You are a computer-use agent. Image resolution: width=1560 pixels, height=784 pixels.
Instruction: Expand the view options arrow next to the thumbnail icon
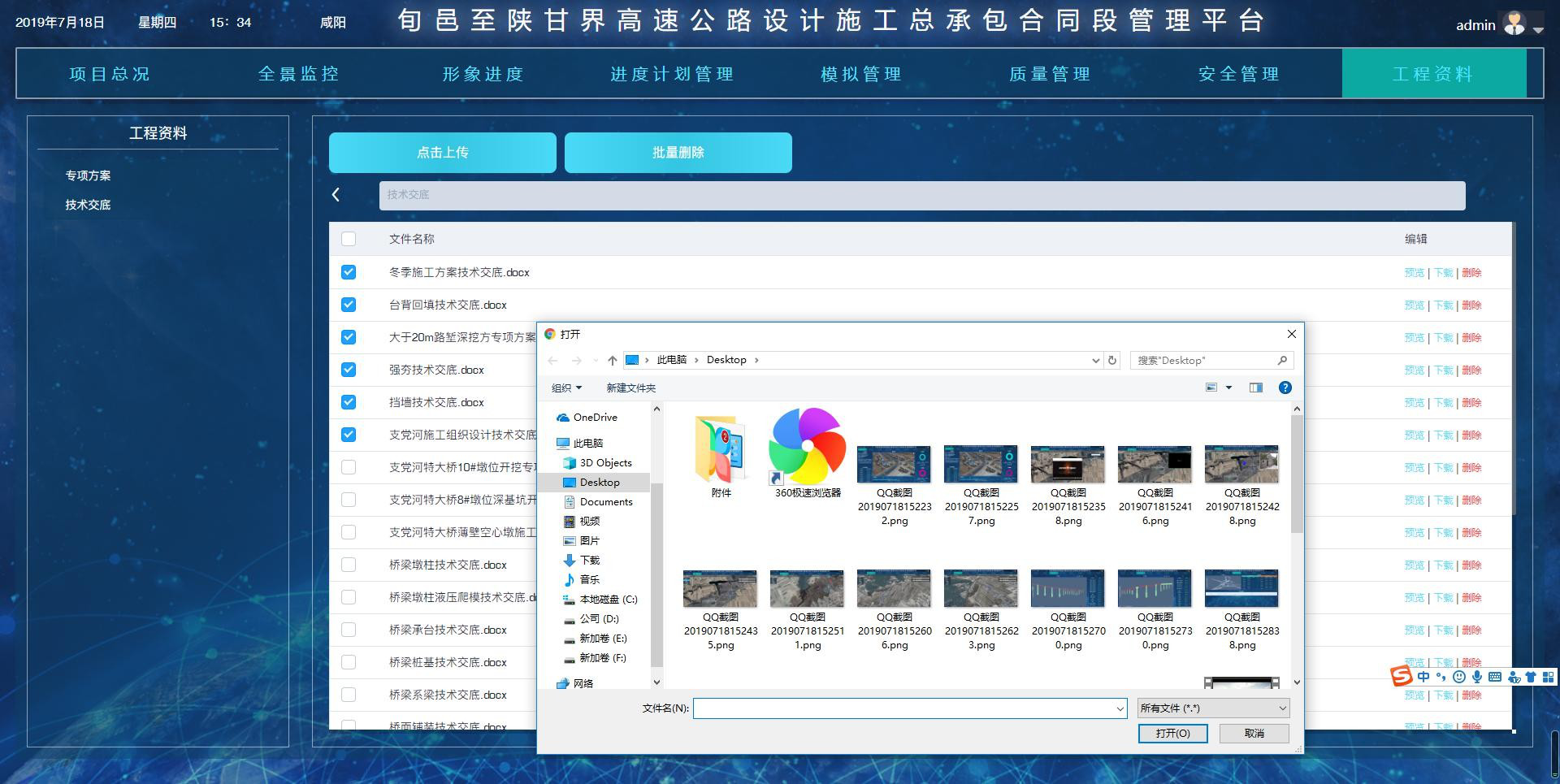[1228, 388]
